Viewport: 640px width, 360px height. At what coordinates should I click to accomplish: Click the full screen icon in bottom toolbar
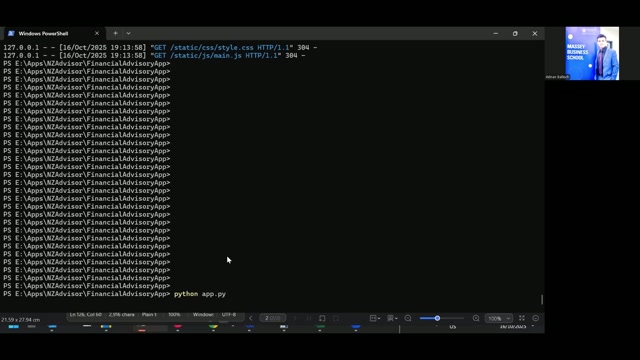(522, 318)
